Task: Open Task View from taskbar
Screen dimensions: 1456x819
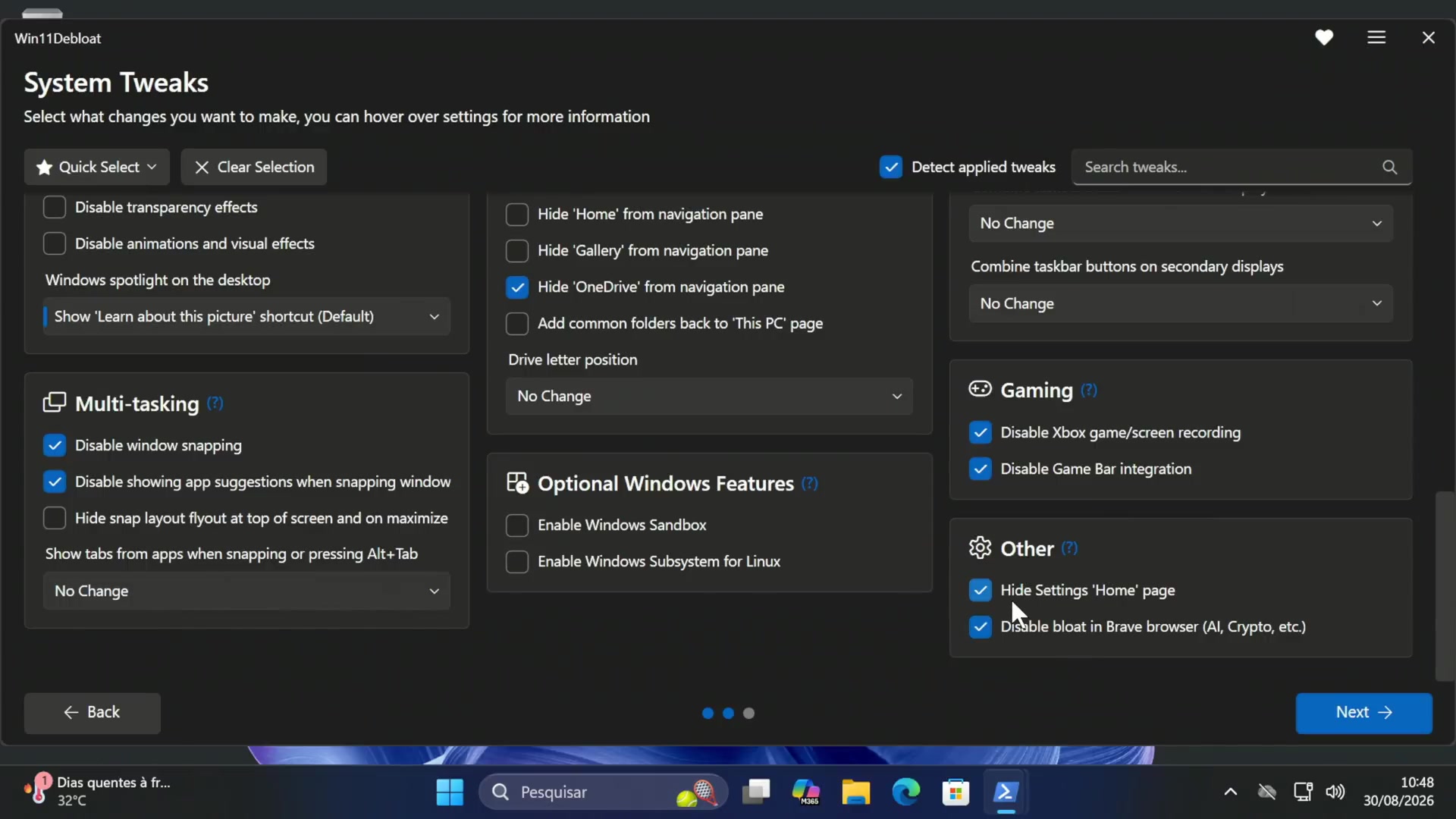Action: coord(756,792)
